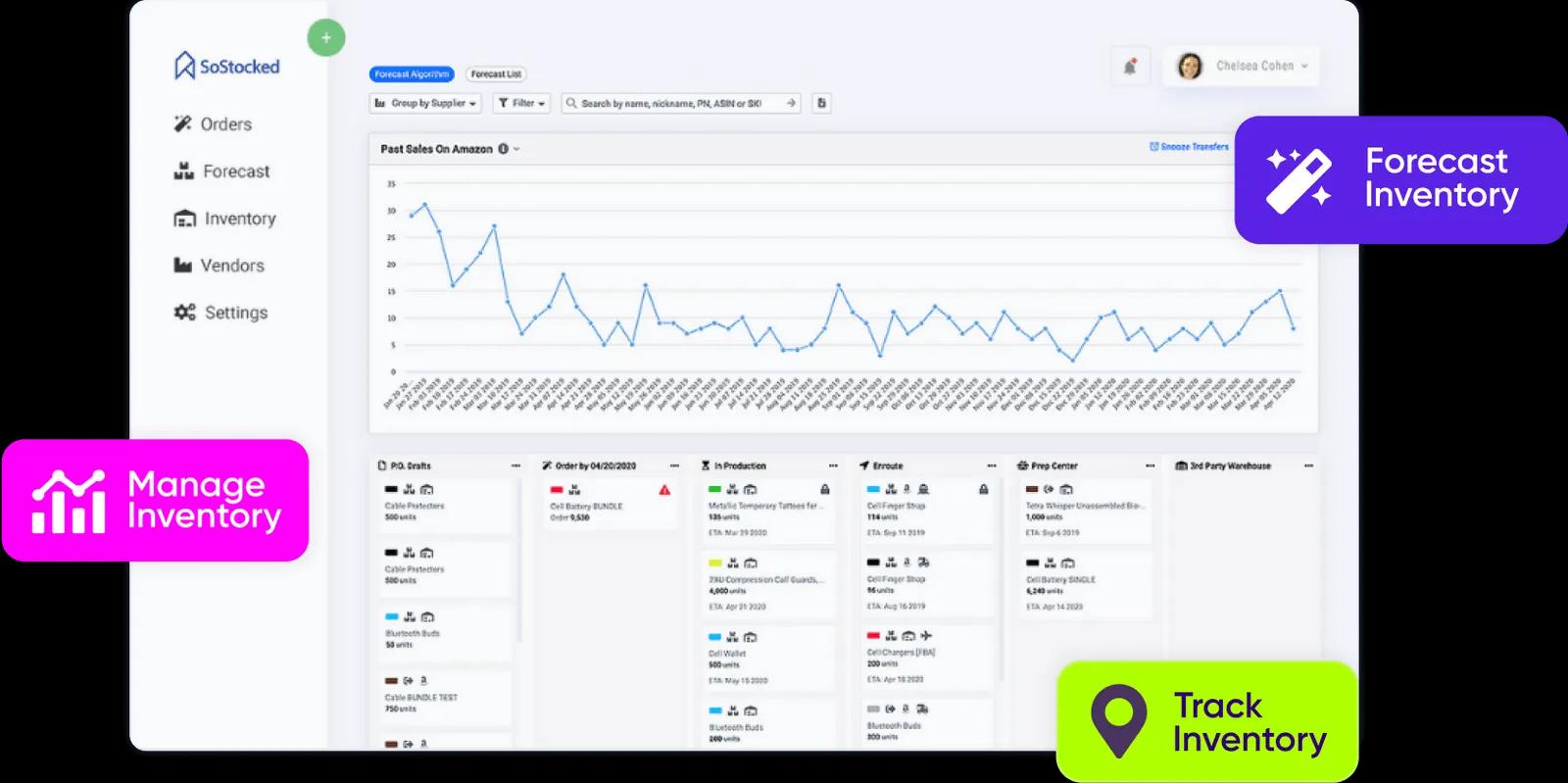1568x783 pixels.
Task: Switch to the Forecast Algorithm tab
Action: [412, 73]
